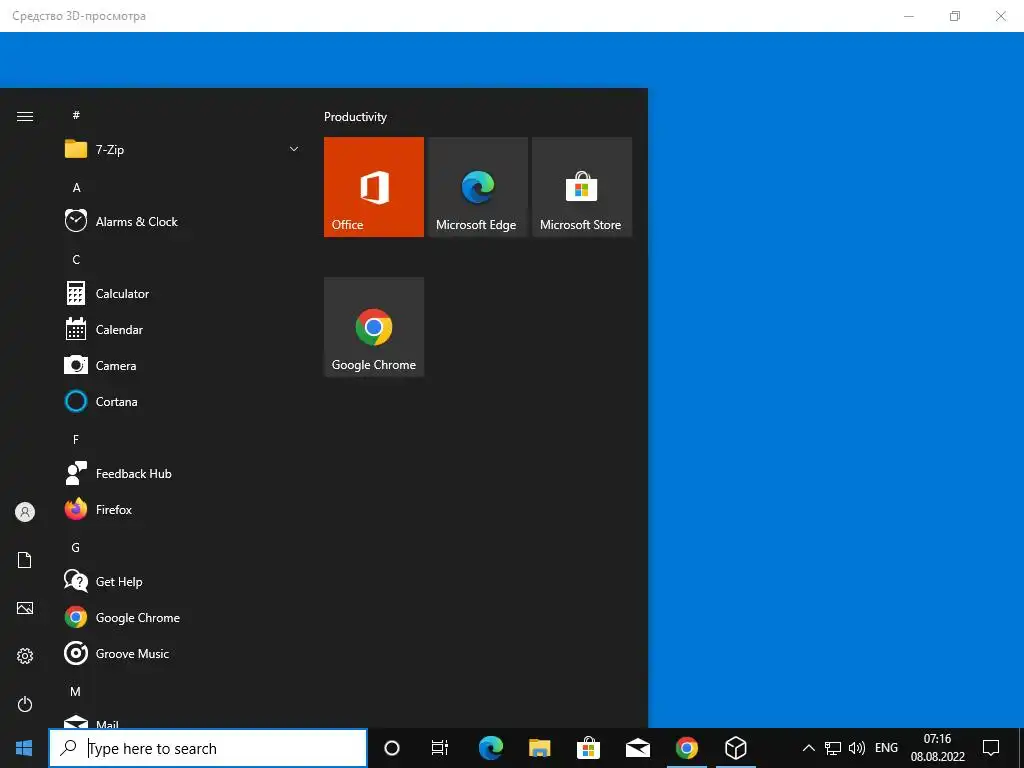Open File Explorer from taskbar
Viewport: 1024px width, 768px height.
pos(539,748)
